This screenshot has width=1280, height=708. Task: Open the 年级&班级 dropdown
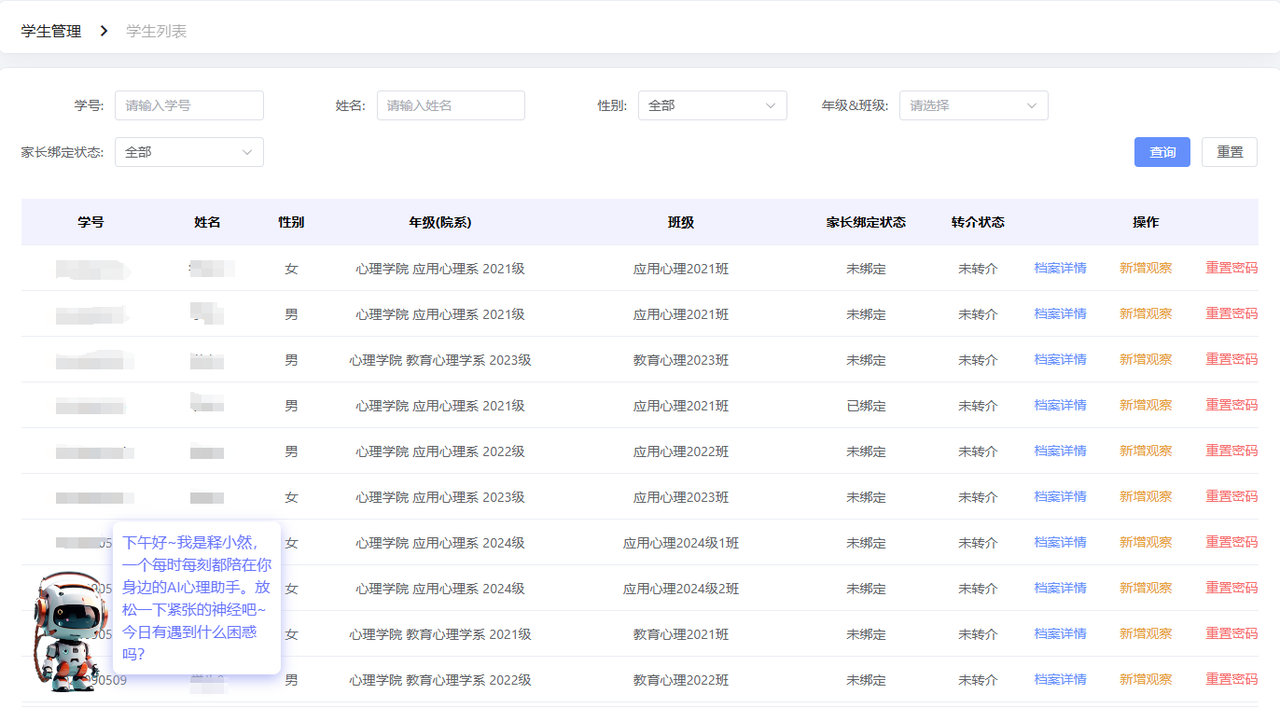[x=974, y=105]
